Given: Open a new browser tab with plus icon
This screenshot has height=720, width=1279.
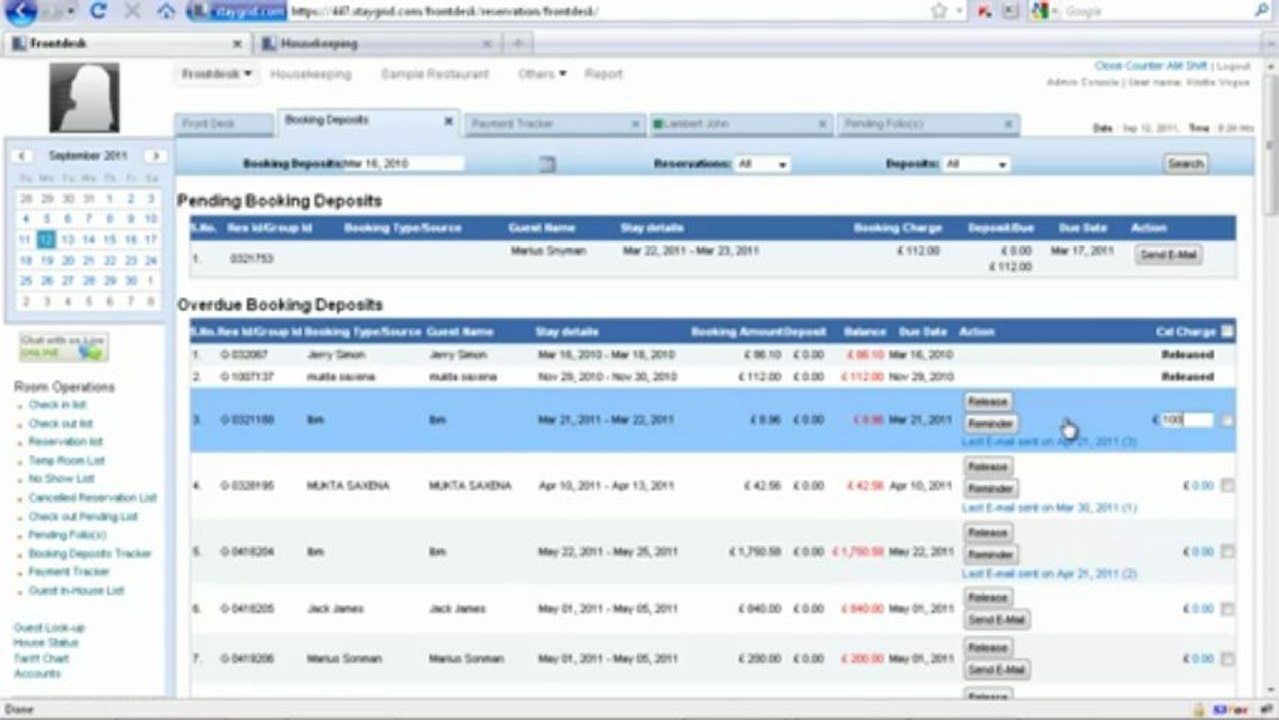Looking at the screenshot, I should point(517,44).
